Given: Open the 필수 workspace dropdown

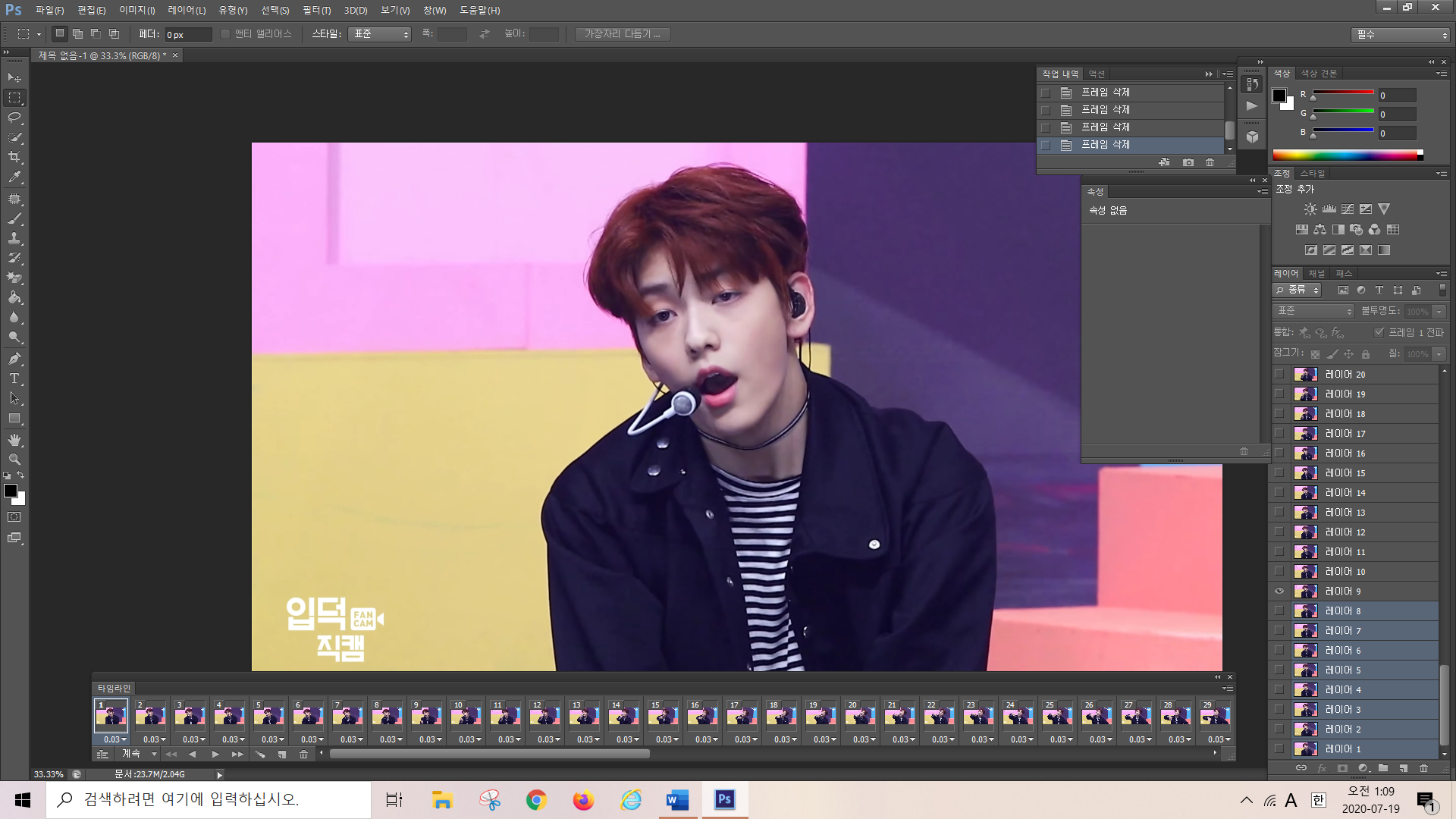Looking at the screenshot, I should (1400, 35).
